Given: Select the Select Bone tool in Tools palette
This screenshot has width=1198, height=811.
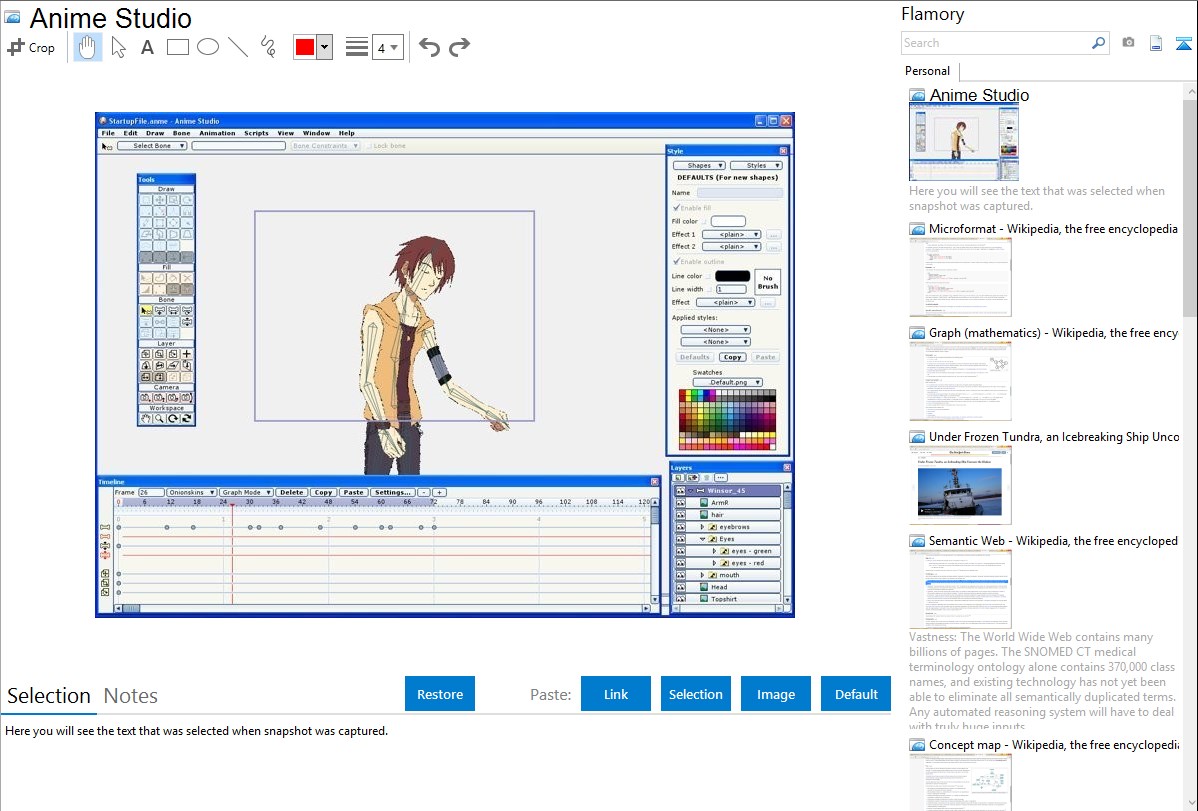Looking at the screenshot, I should pos(145,311).
